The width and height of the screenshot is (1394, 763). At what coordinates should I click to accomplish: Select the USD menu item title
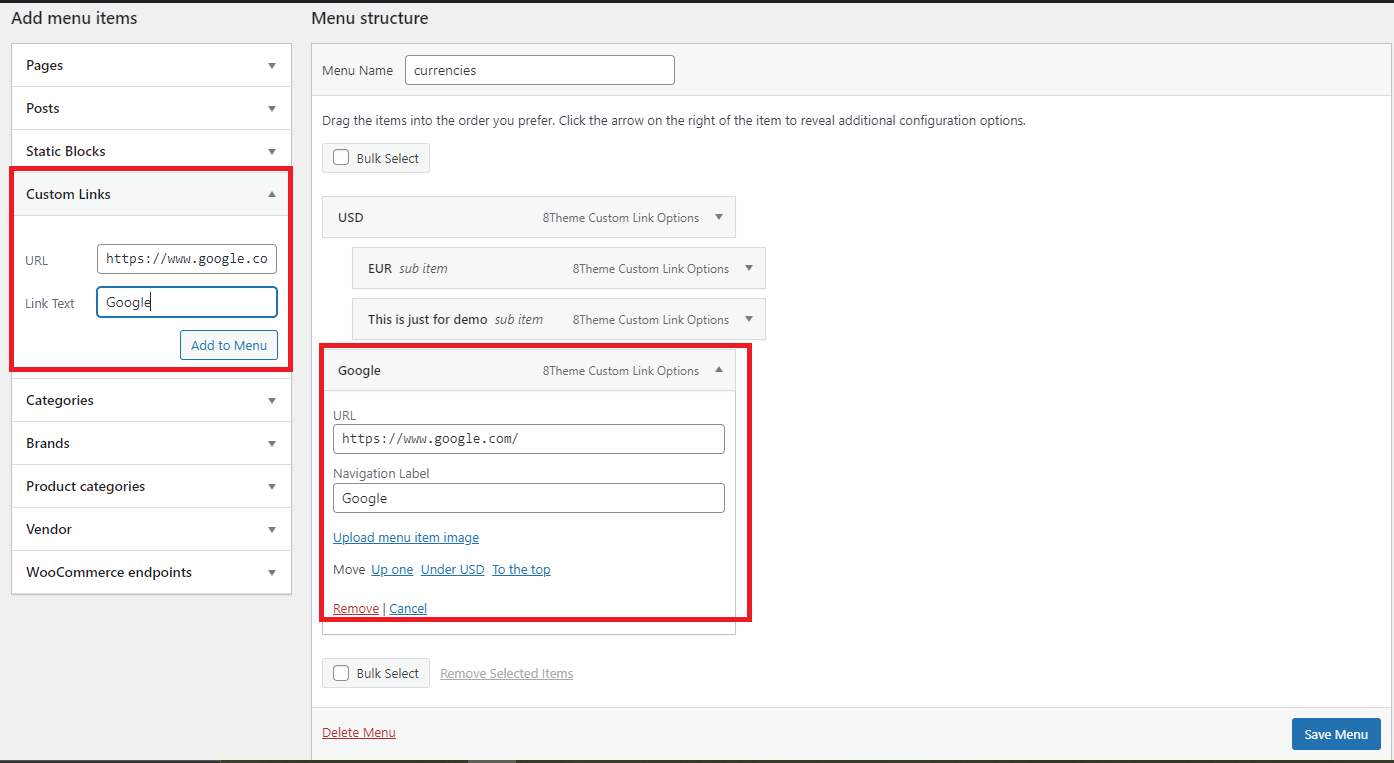pyautogui.click(x=350, y=217)
